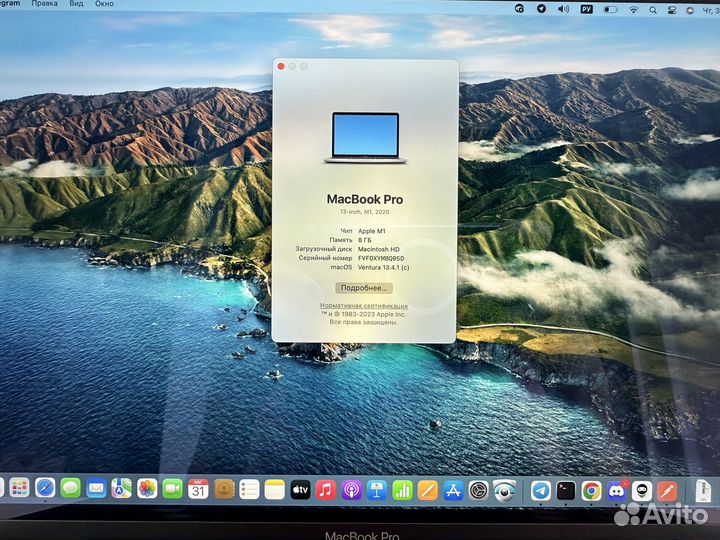Launch FaceTime from the dock

click(173, 489)
